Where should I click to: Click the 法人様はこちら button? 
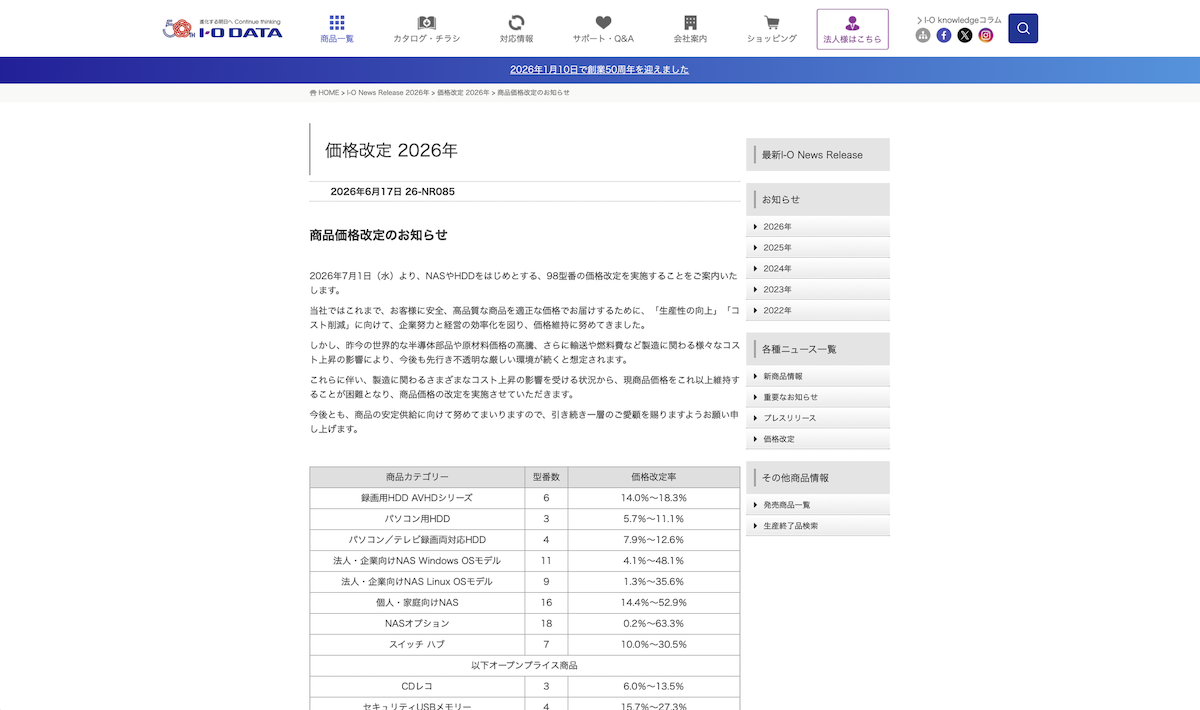[852, 29]
